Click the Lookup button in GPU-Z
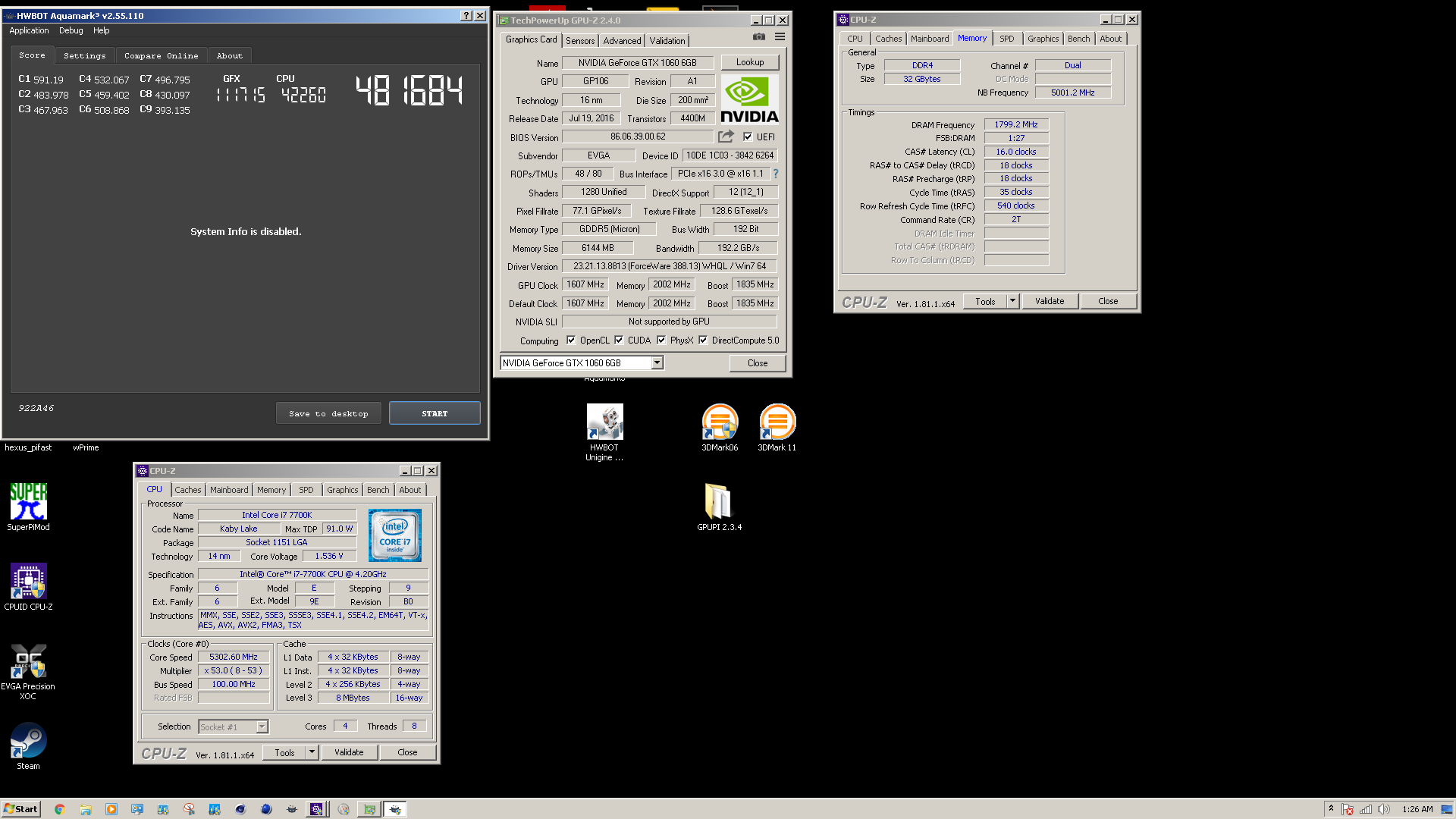This screenshot has width=1456, height=819. (750, 62)
